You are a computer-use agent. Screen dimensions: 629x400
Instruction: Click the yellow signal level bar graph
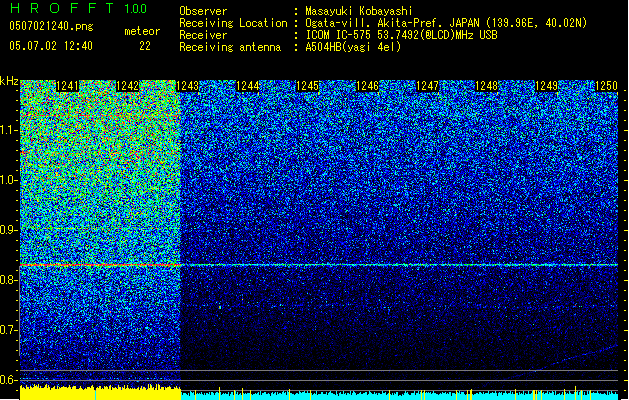(x=100, y=393)
